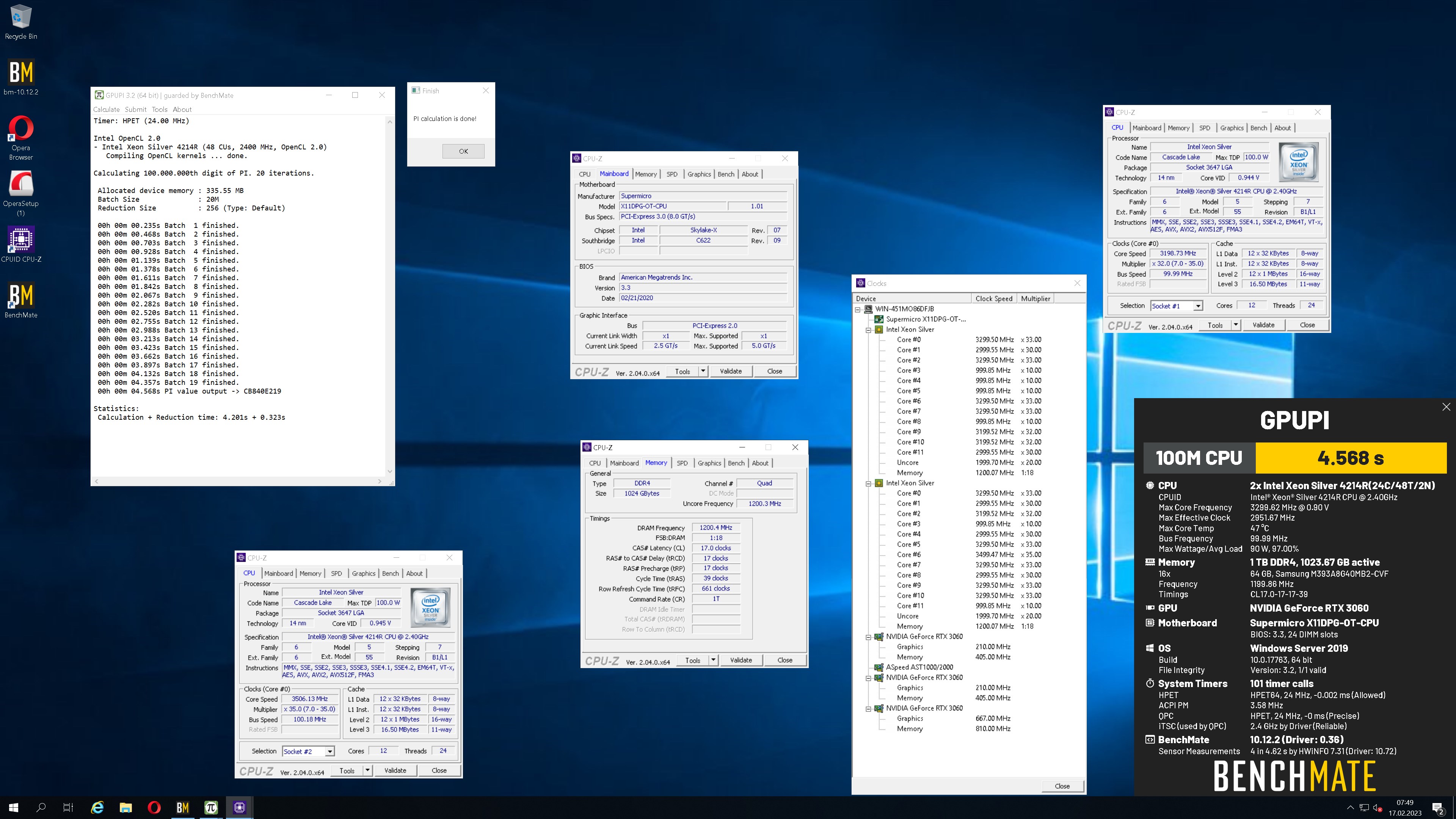This screenshot has height=819, width=1456.
Task: Click the Opera icon in taskbar
Action: tap(154, 808)
